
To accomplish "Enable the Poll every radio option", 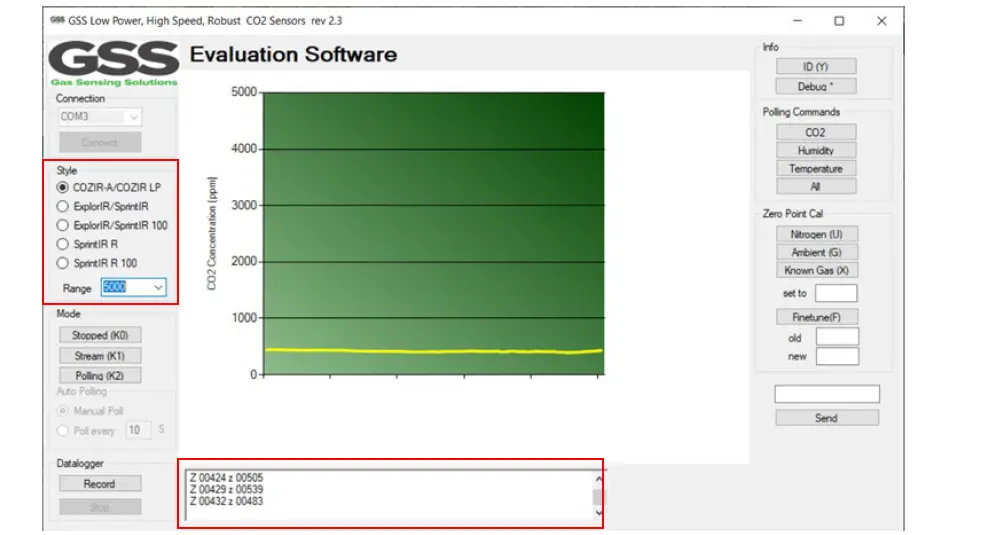I will [x=62, y=431].
